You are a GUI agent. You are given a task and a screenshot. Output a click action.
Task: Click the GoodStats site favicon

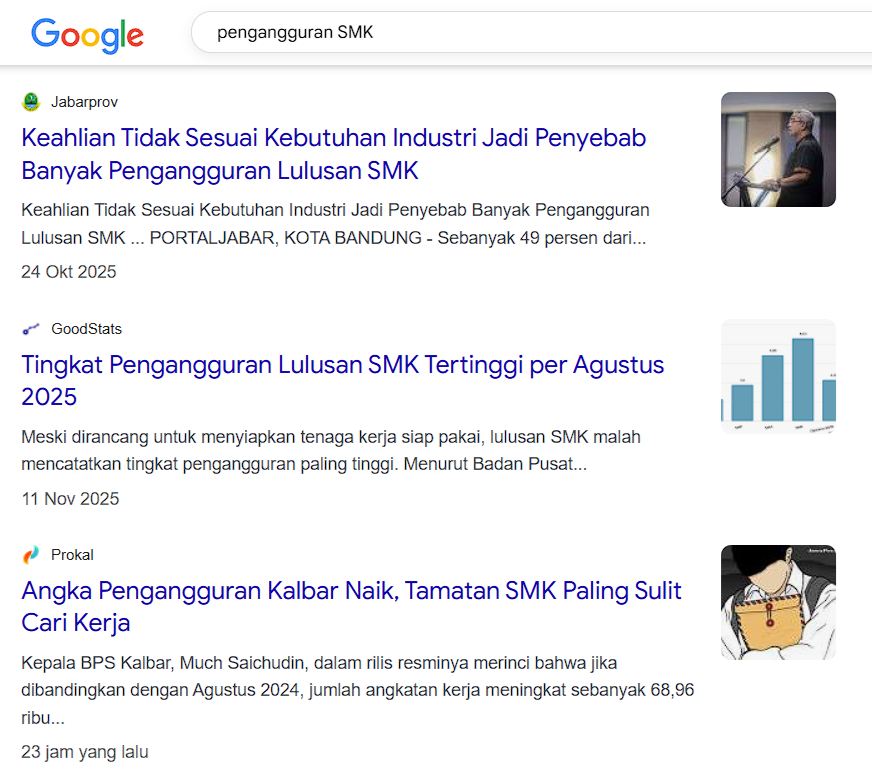[x=31, y=329]
